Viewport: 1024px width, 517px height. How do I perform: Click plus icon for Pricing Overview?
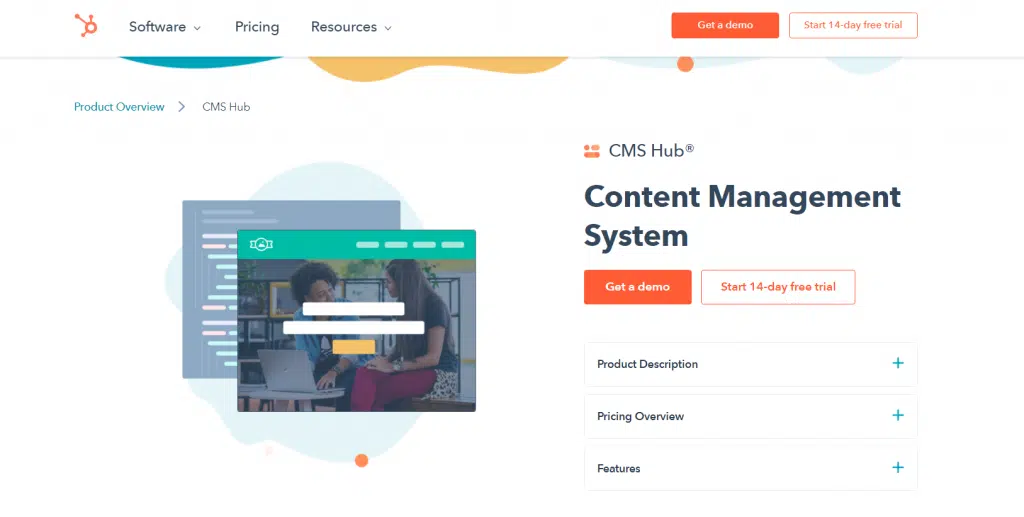(898, 416)
